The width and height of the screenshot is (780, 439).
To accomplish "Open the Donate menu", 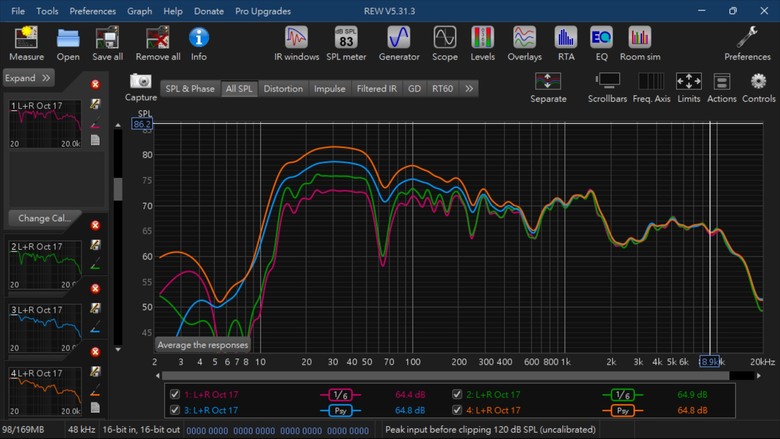I will (x=208, y=11).
